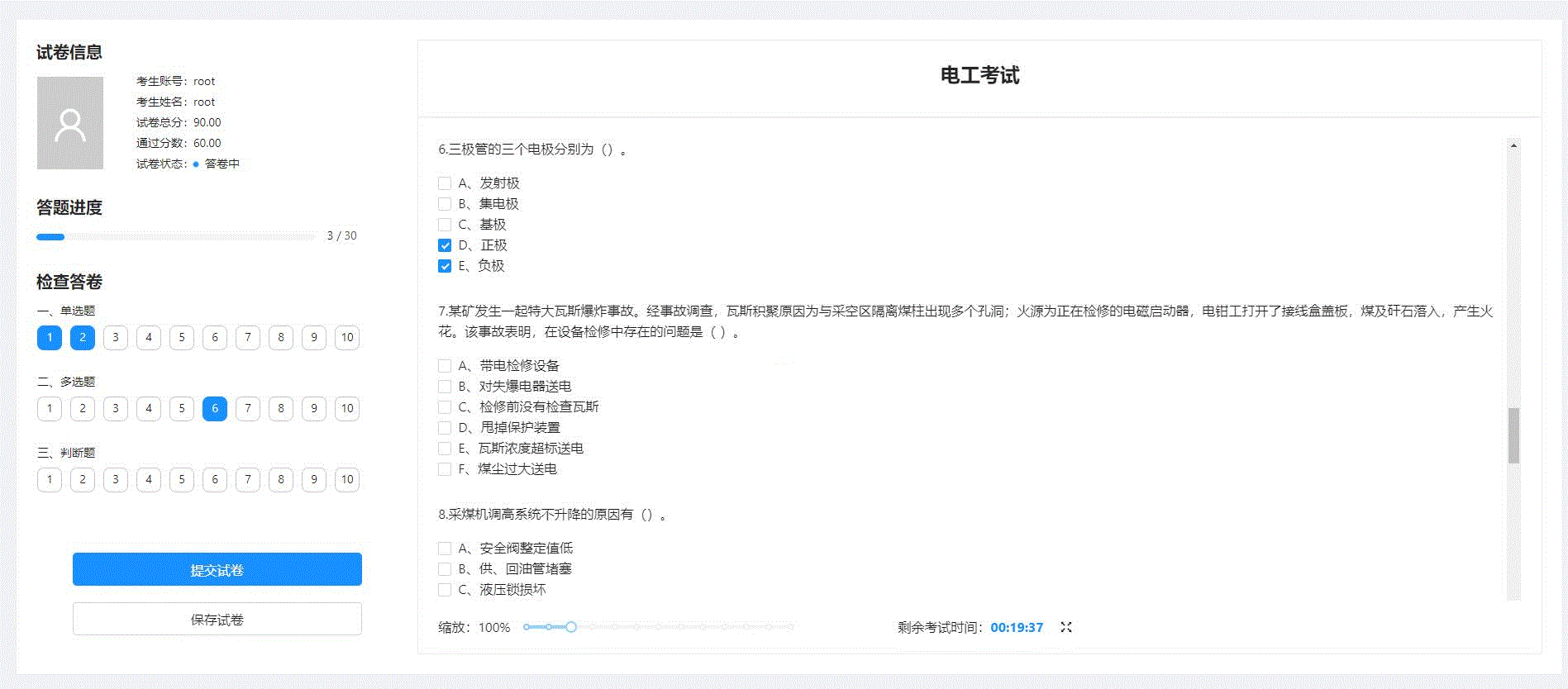Check option A 发射极 in question 6

coord(445,183)
